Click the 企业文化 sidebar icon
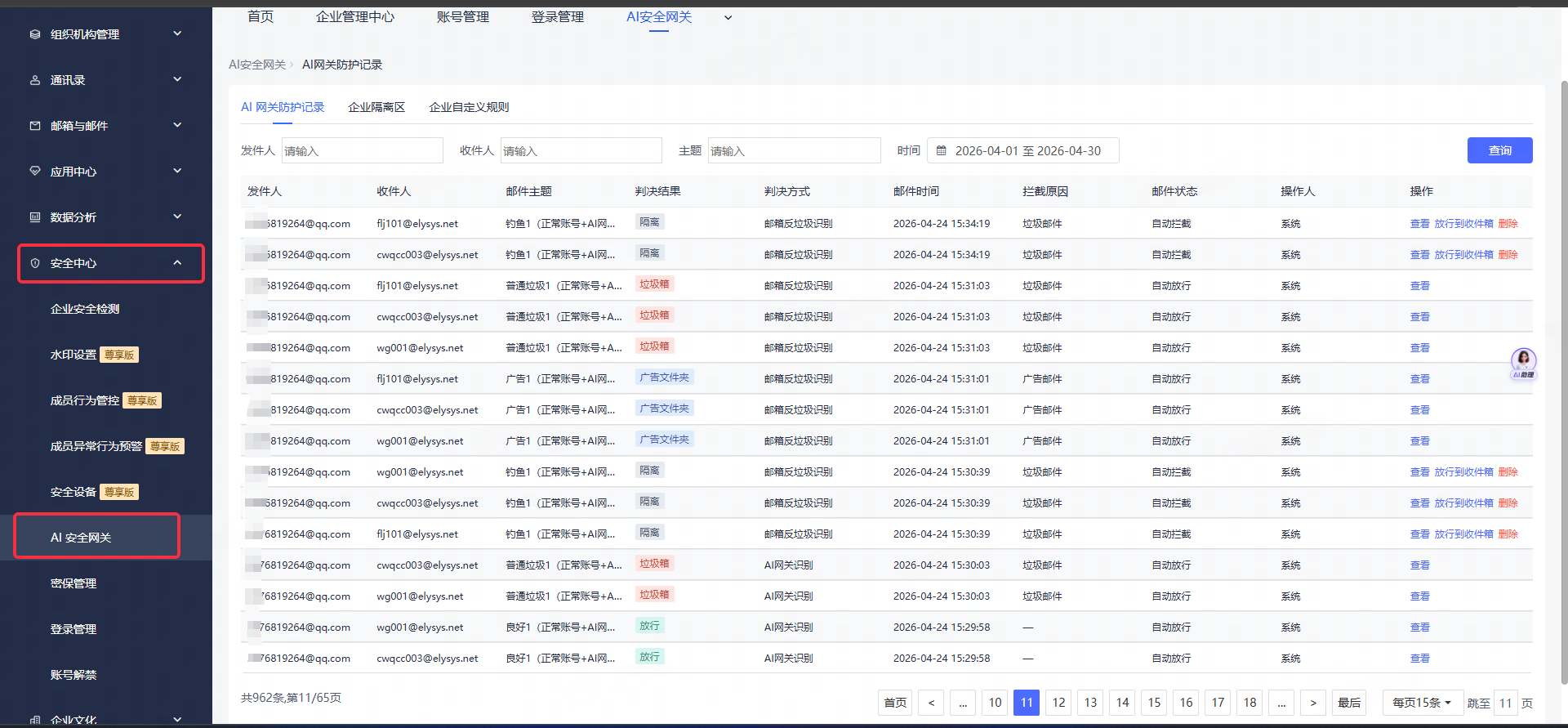 click(x=35, y=720)
